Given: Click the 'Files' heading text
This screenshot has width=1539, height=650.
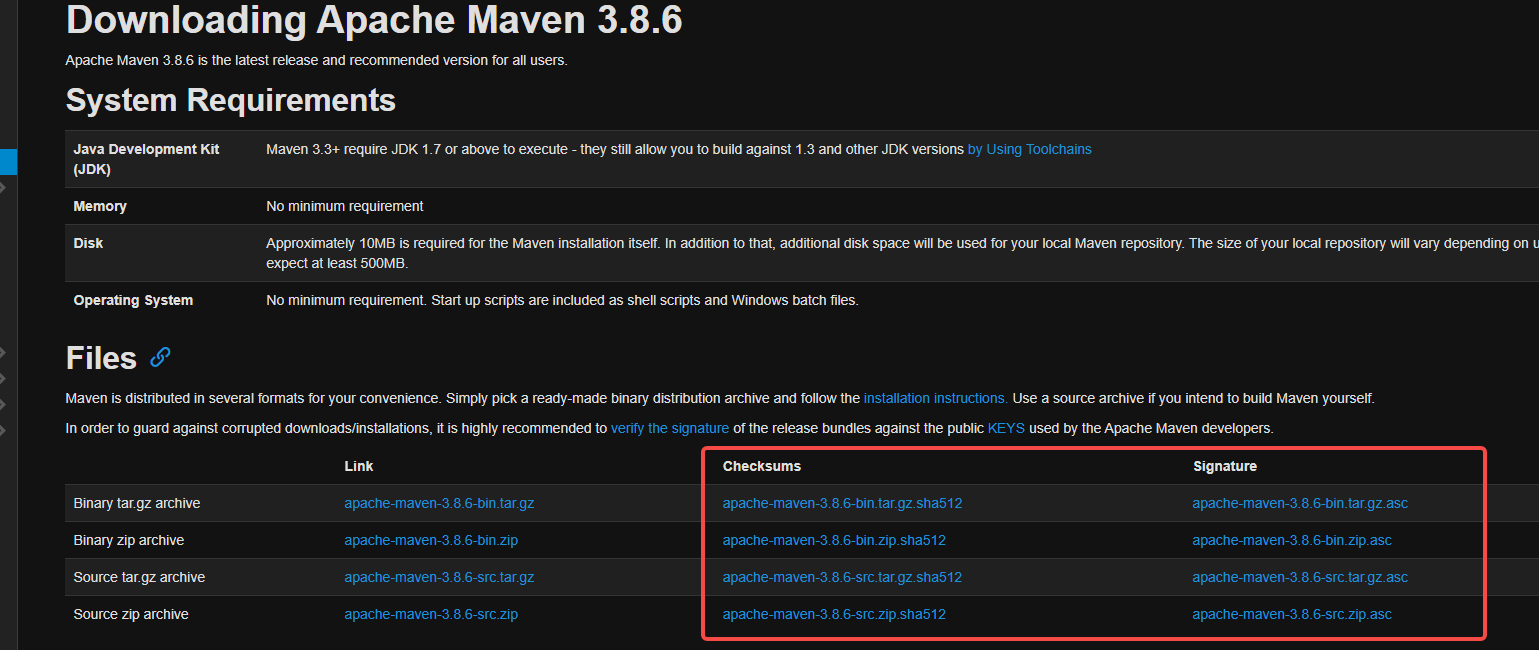Looking at the screenshot, I should coord(101,358).
